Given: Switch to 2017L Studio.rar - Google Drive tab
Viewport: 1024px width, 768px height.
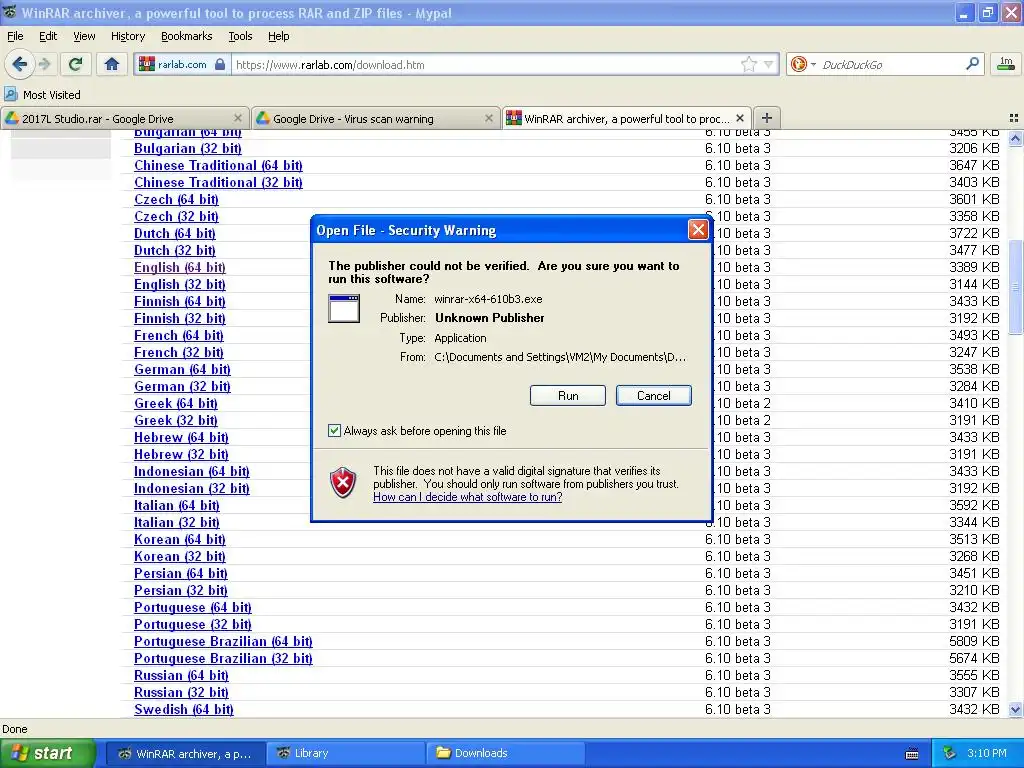Looking at the screenshot, I should (x=125, y=118).
